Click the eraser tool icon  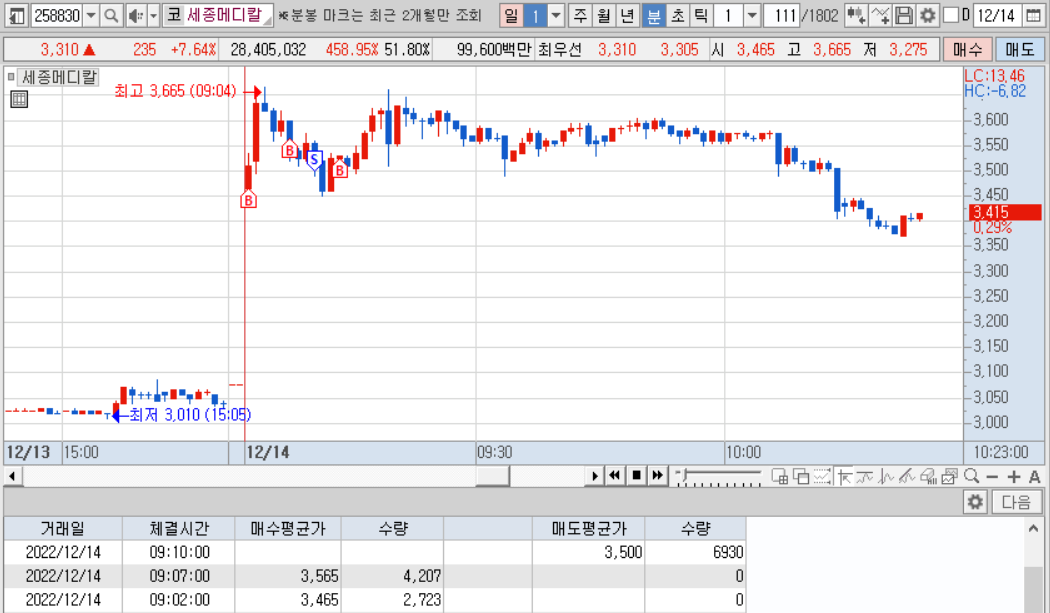[928, 476]
